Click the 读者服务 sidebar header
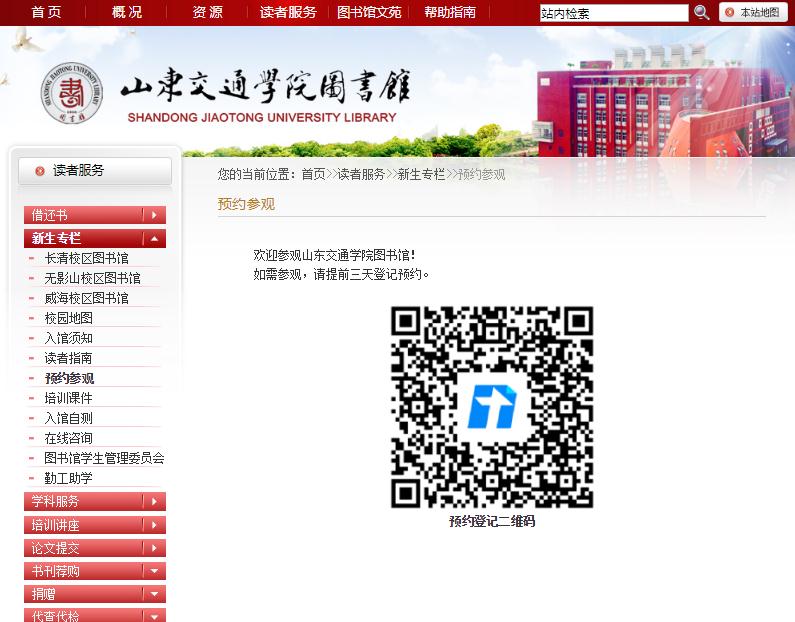The image size is (795, 622). [95, 171]
